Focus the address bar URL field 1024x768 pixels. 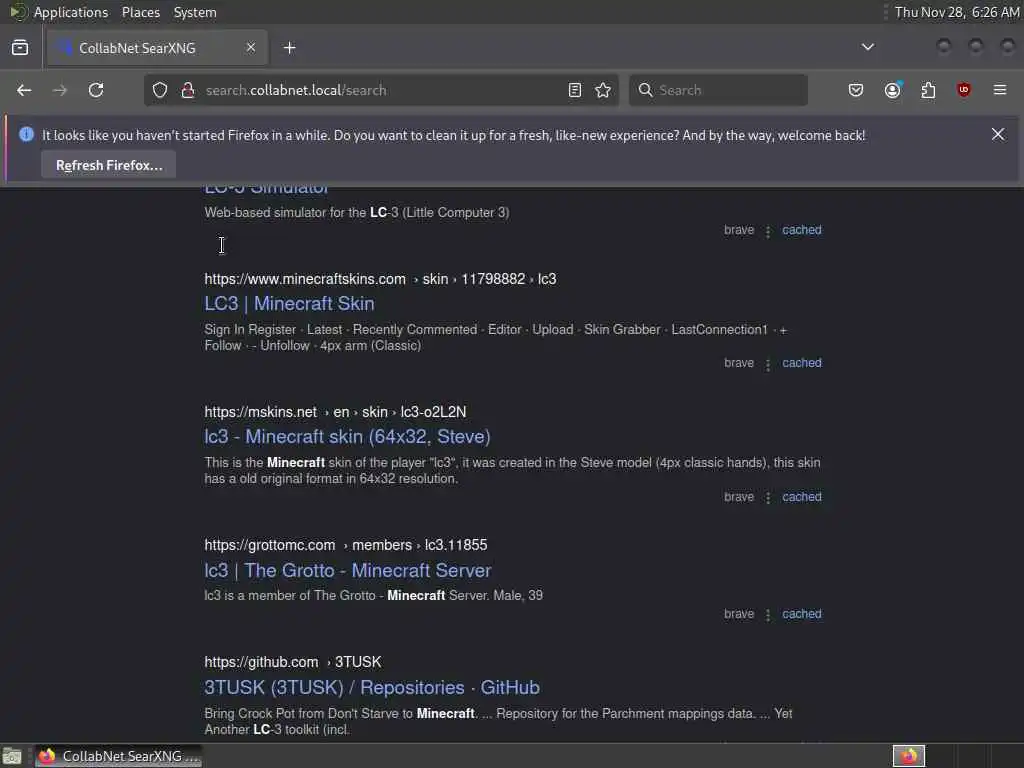coord(382,90)
